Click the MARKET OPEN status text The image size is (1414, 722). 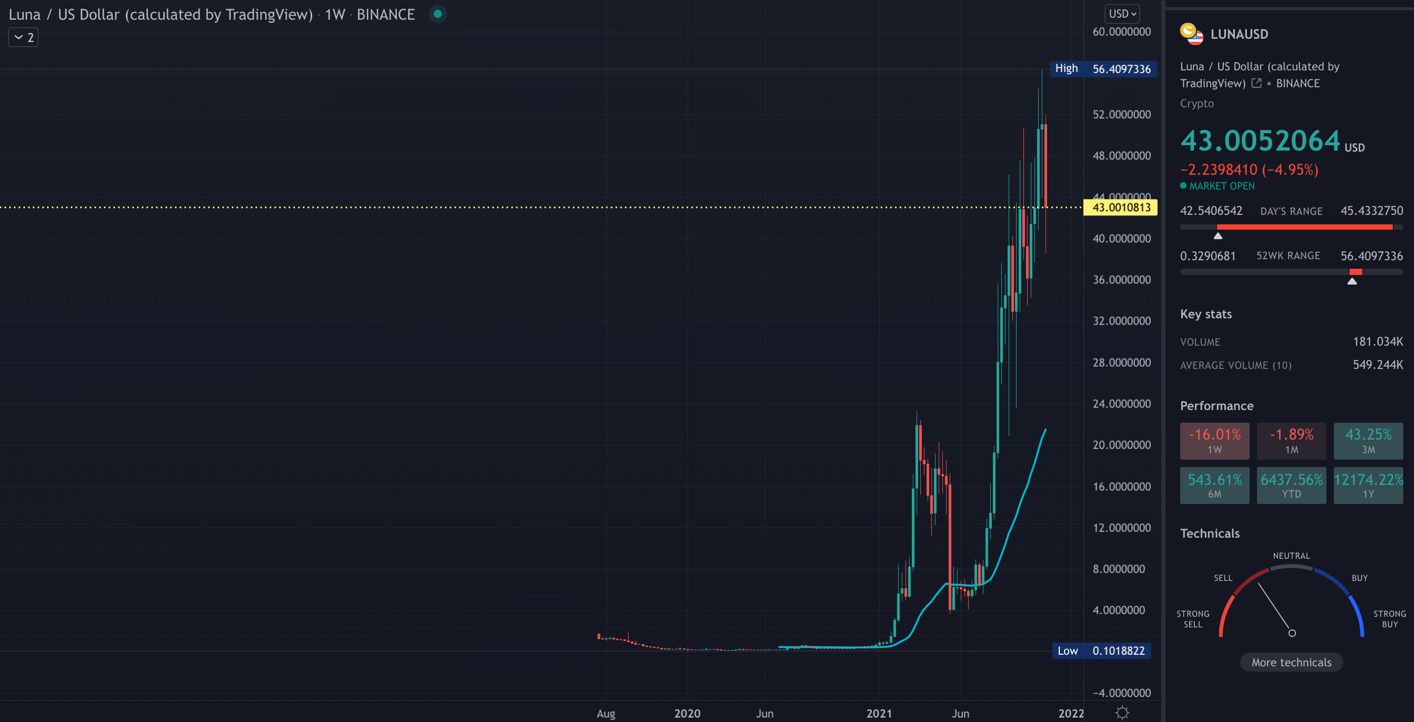(1222, 186)
